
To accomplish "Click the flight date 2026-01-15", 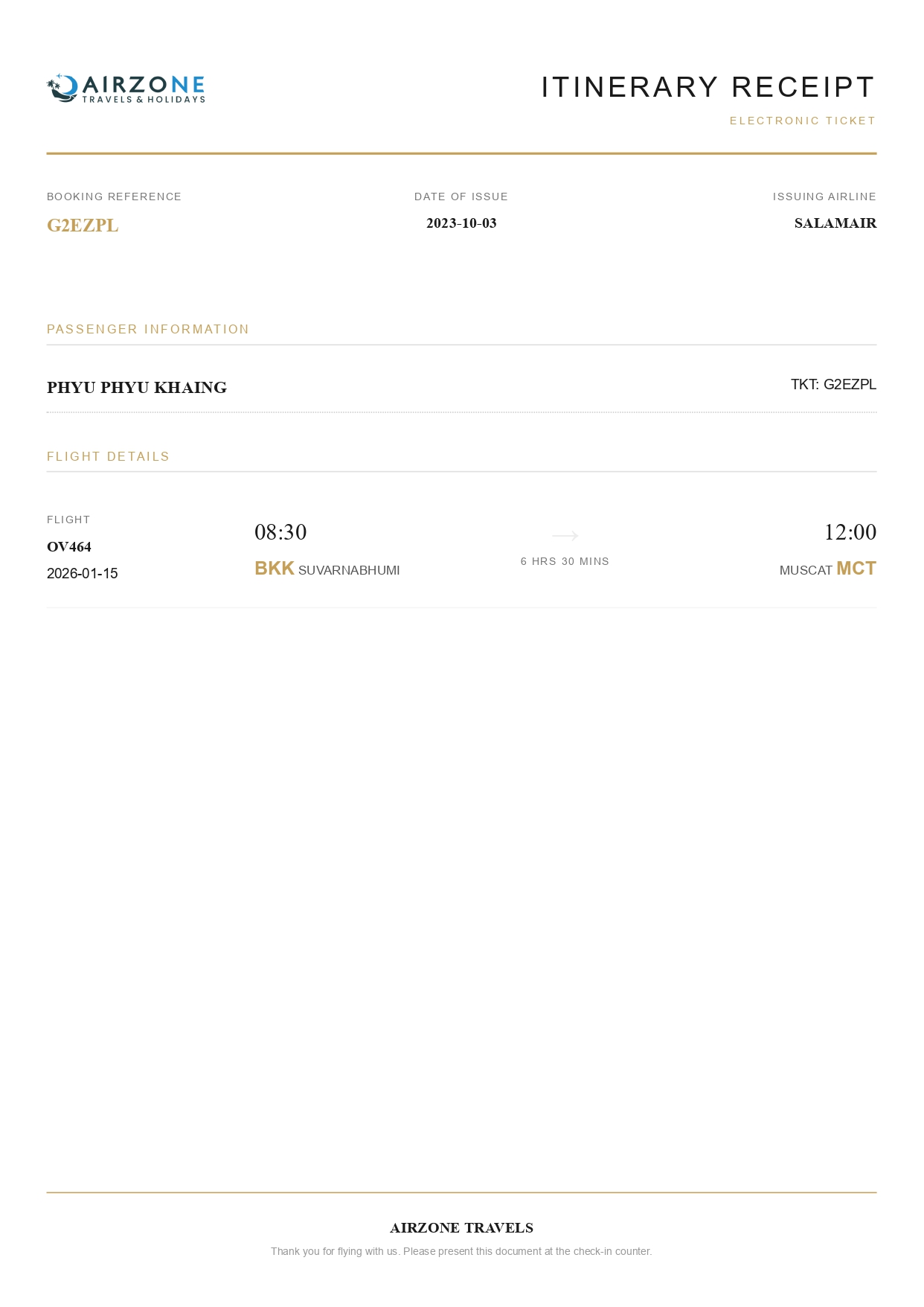I will (x=83, y=574).
